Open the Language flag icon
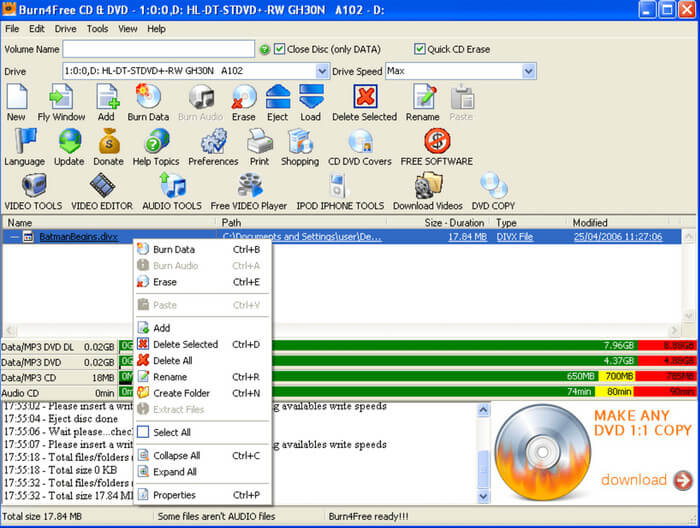The width and height of the screenshot is (700, 528). 25,141
